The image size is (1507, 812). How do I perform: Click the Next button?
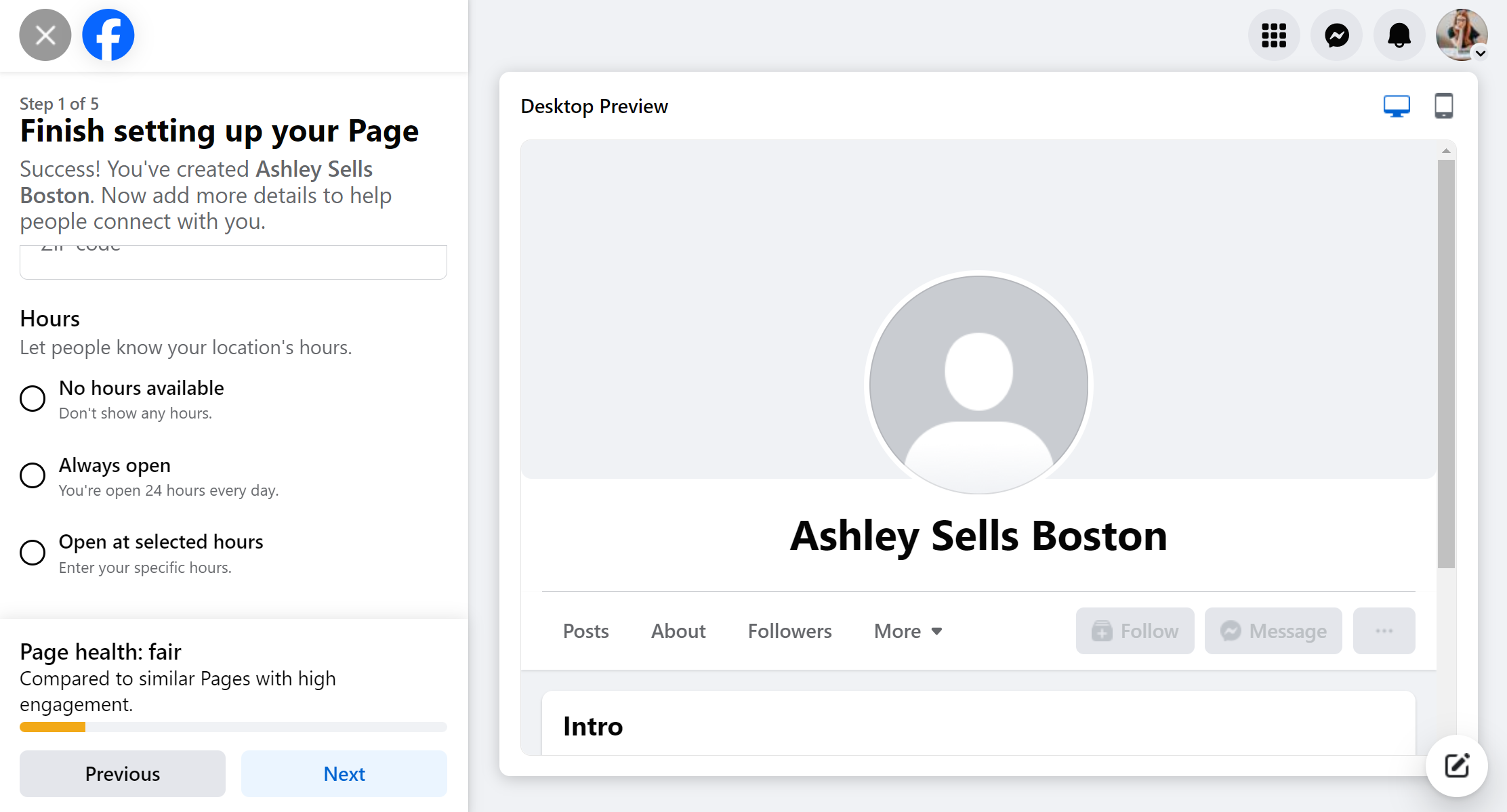pyautogui.click(x=344, y=773)
